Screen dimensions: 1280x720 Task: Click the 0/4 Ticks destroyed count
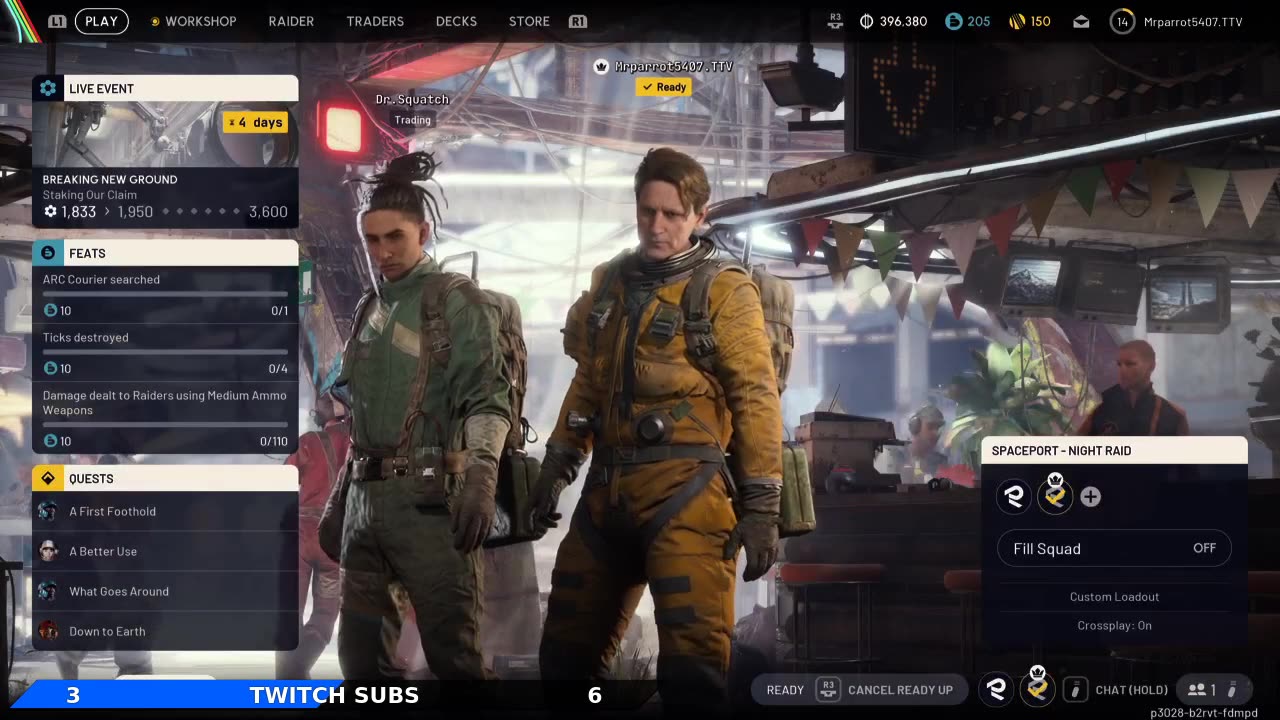(278, 369)
